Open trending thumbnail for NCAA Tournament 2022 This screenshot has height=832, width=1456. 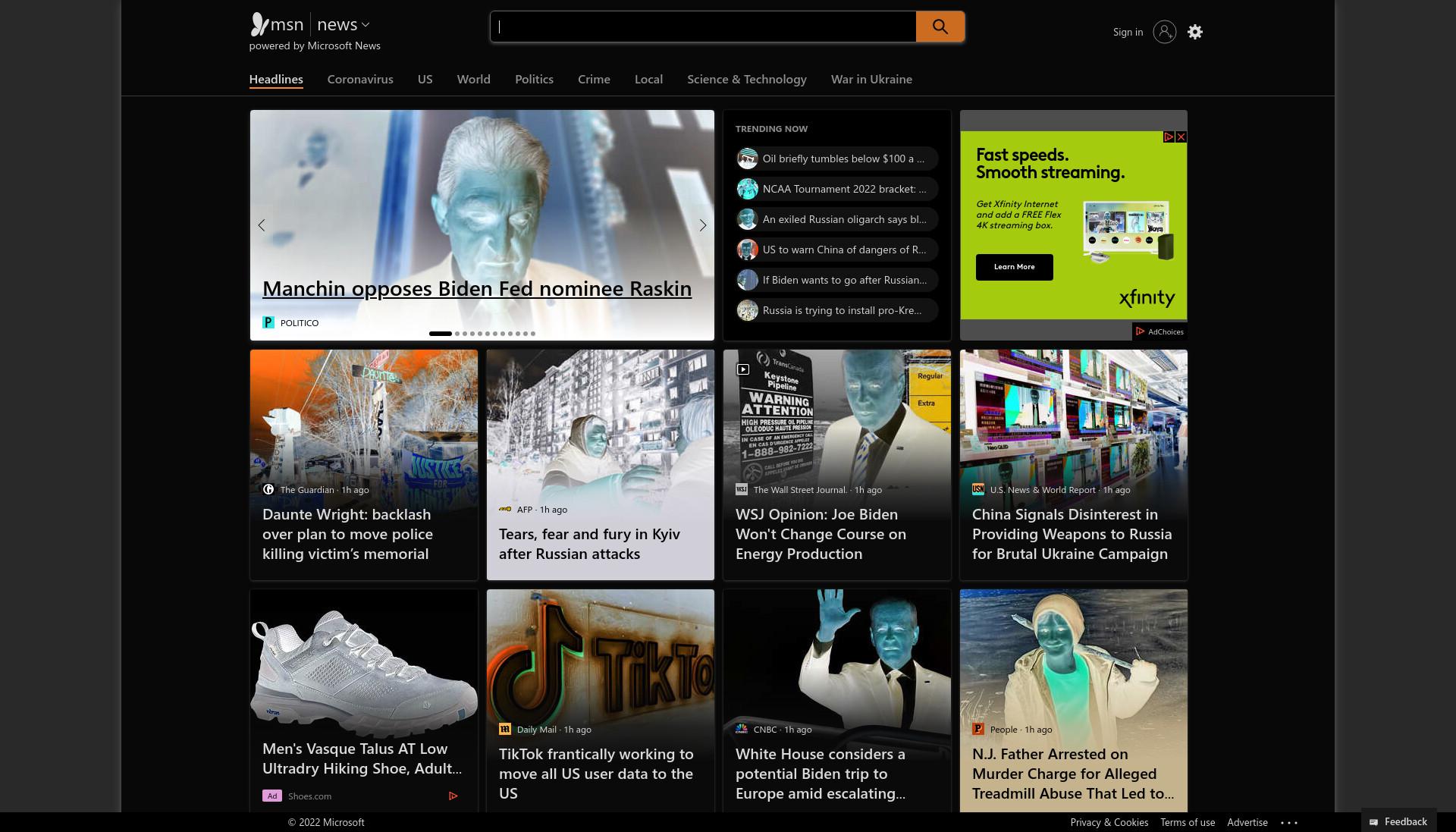tap(748, 189)
